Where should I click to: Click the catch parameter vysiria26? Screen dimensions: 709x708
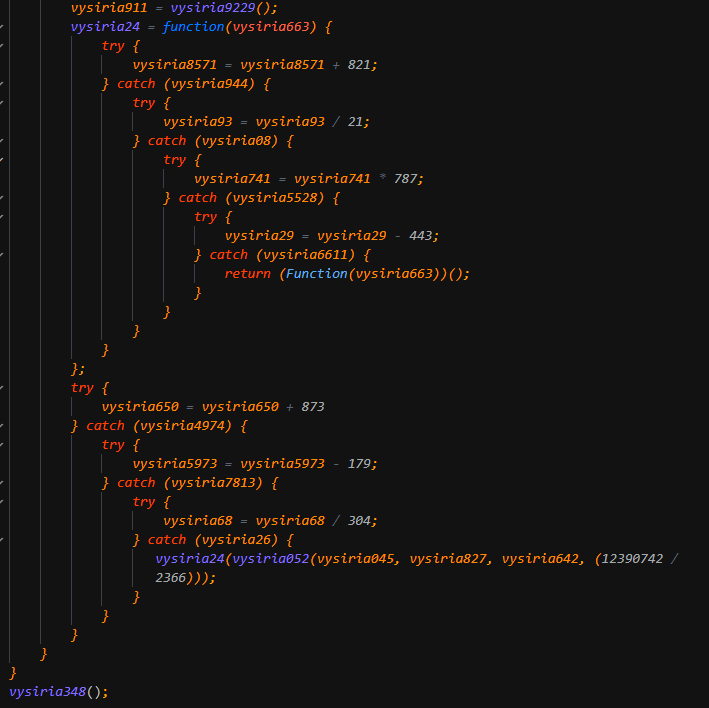236,540
